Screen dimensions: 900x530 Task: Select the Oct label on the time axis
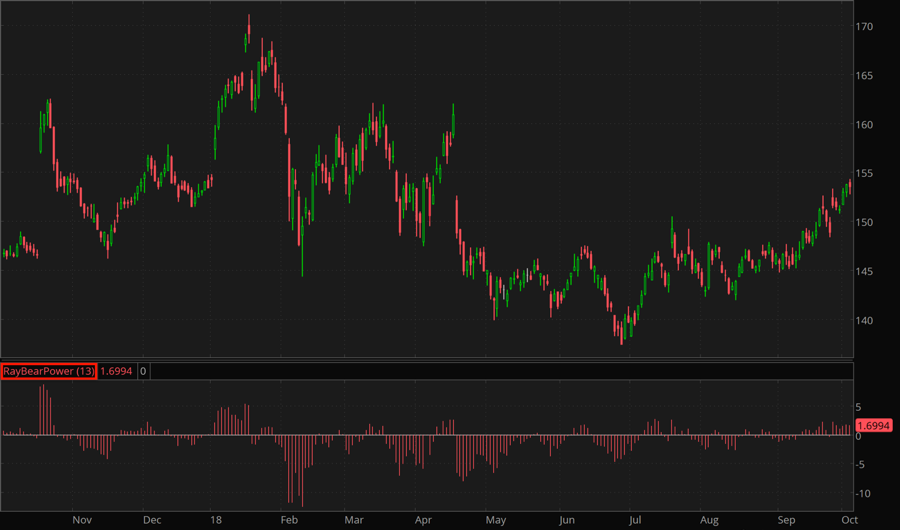pyautogui.click(x=848, y=520)
